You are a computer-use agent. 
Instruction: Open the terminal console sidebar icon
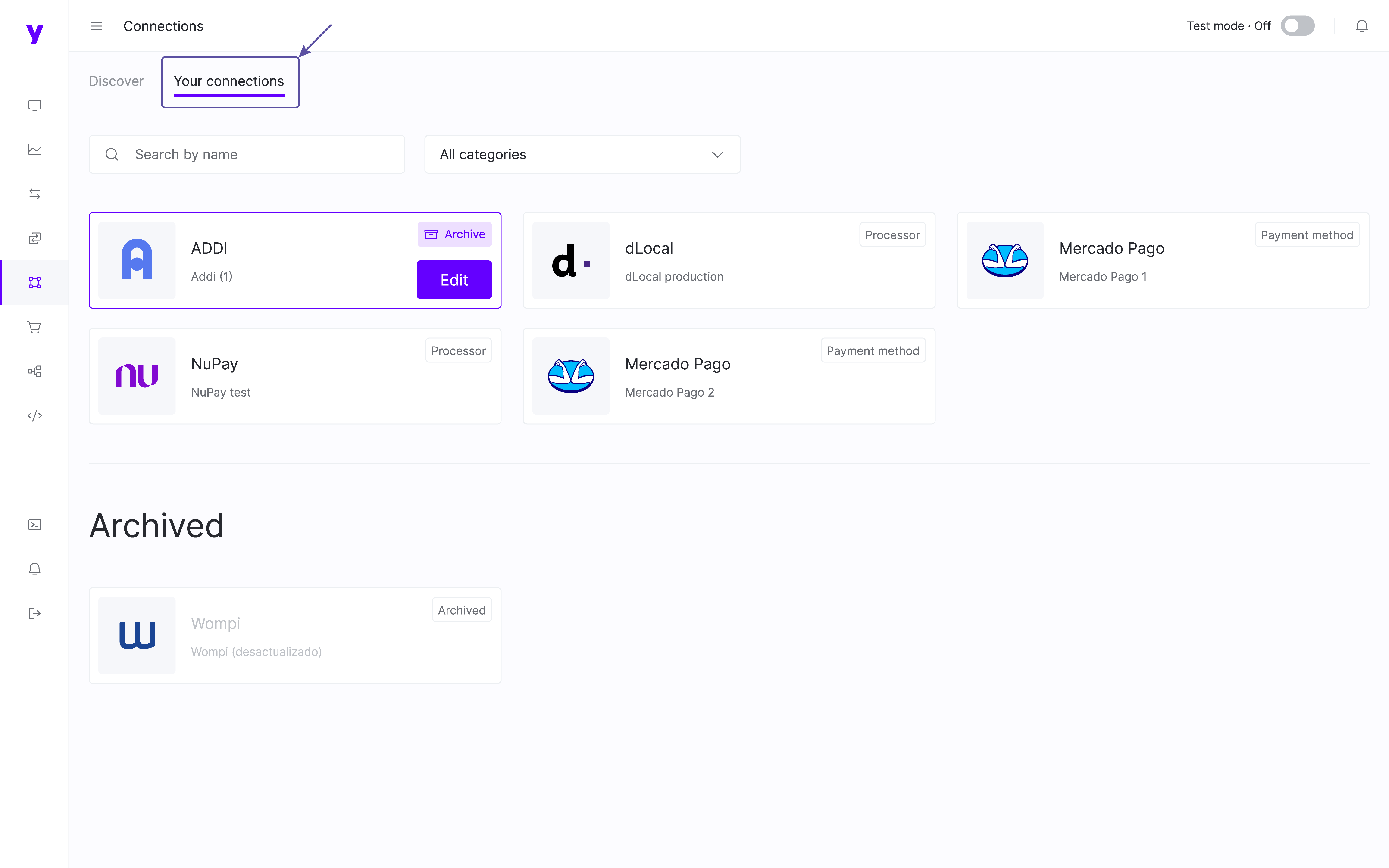click(x=34, y=525)
